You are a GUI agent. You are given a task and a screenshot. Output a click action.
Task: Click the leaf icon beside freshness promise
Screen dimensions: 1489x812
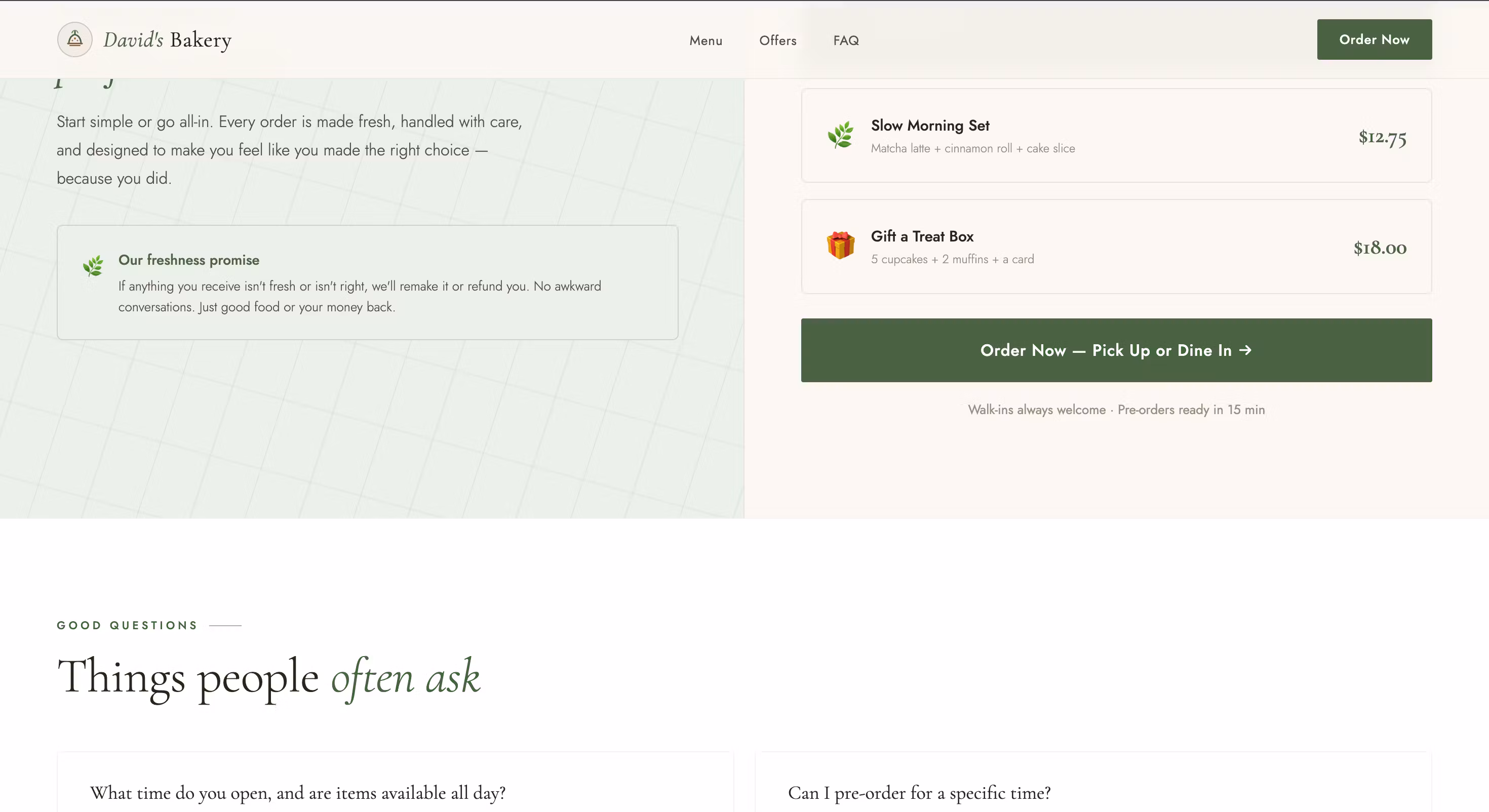[93, 265]
